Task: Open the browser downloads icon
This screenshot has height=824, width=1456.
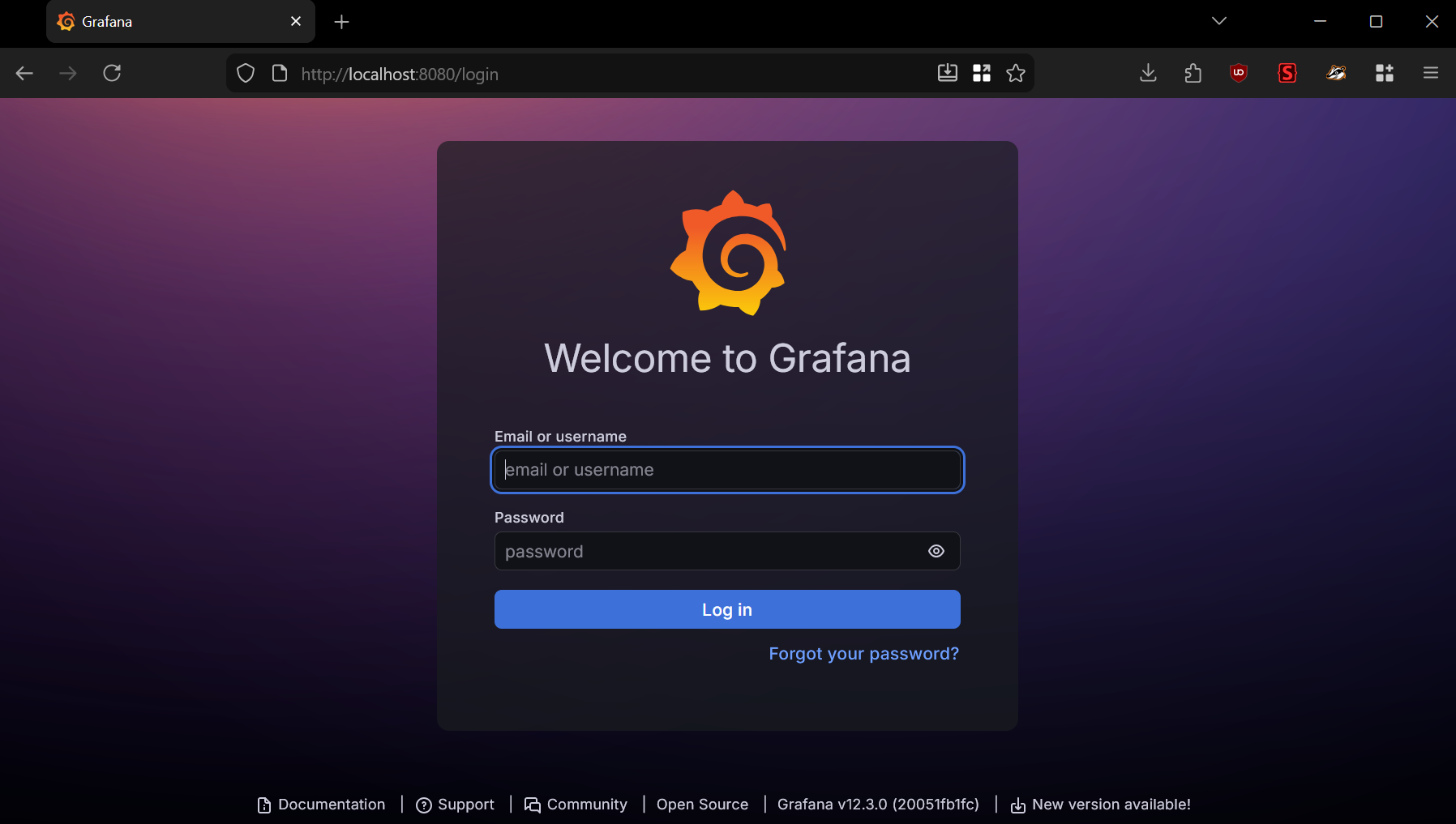Action: pos(1148,73)
